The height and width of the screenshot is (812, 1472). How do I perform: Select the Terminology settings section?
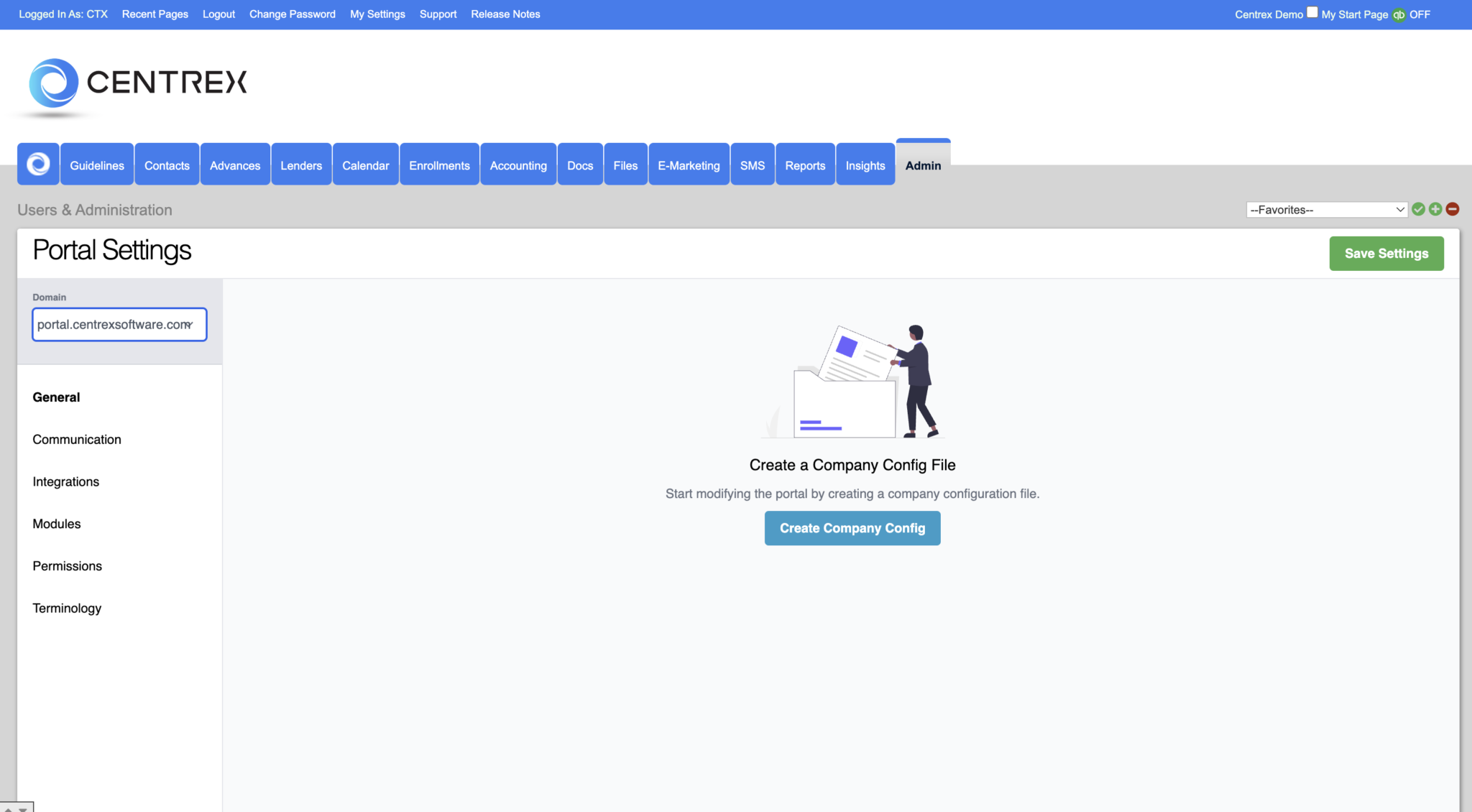66,608
